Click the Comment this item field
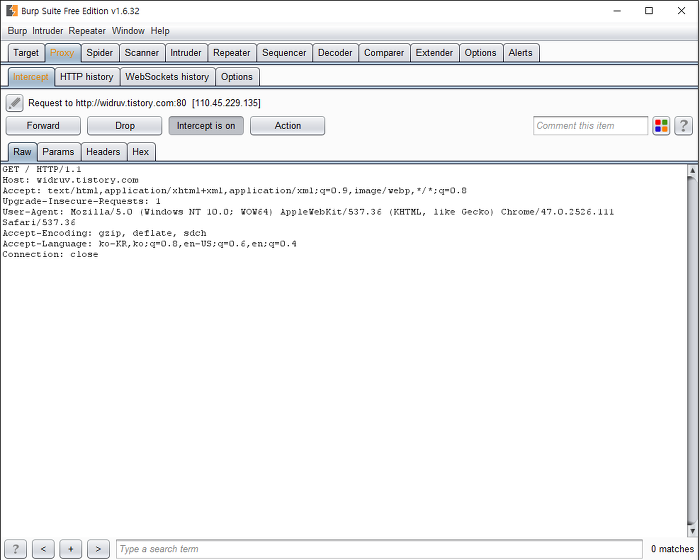Viewport: 700px width, 560px height. pyautogui.click(x=590, y=126)
